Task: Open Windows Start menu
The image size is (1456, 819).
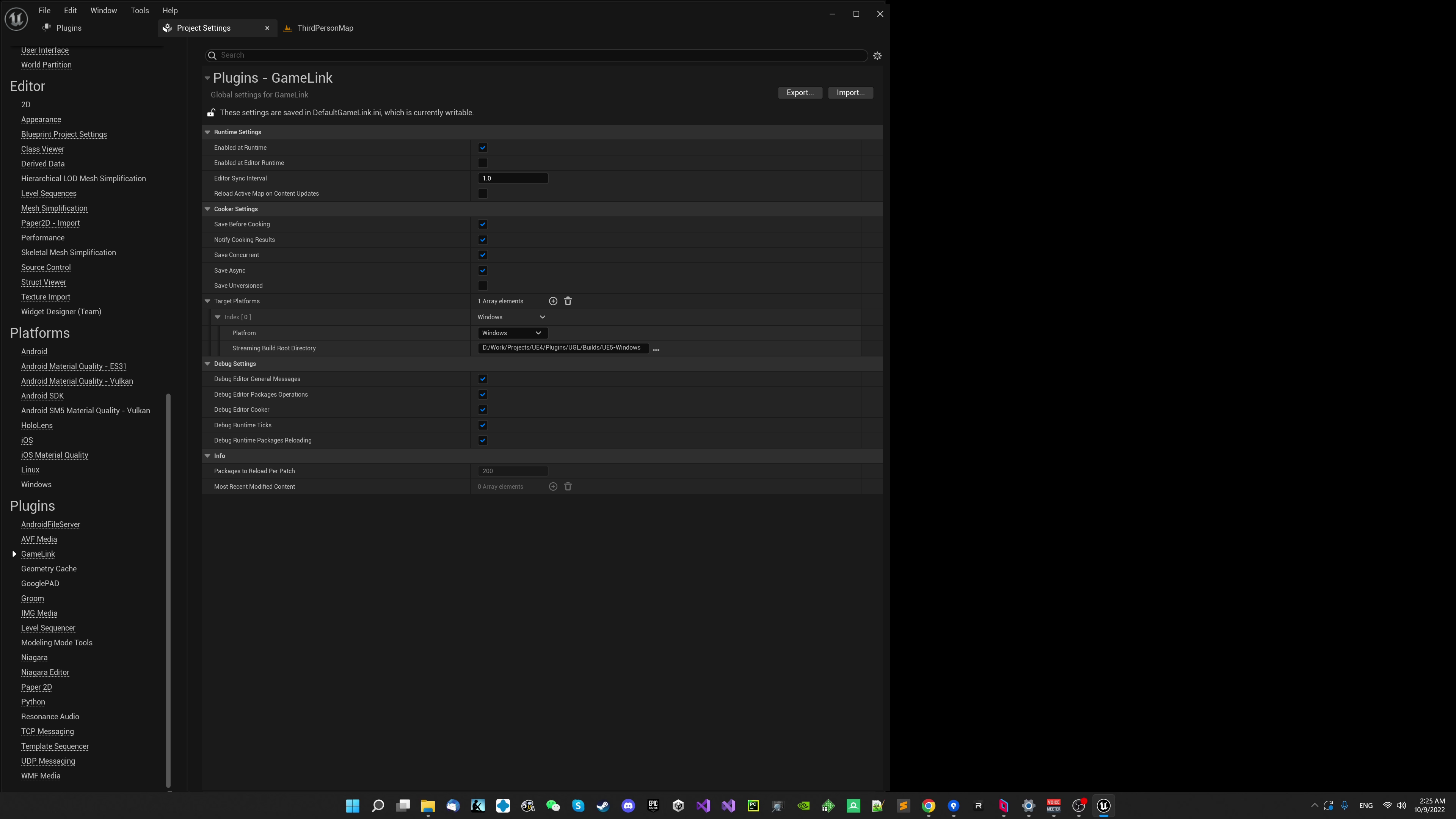Action: coord(353,805)
